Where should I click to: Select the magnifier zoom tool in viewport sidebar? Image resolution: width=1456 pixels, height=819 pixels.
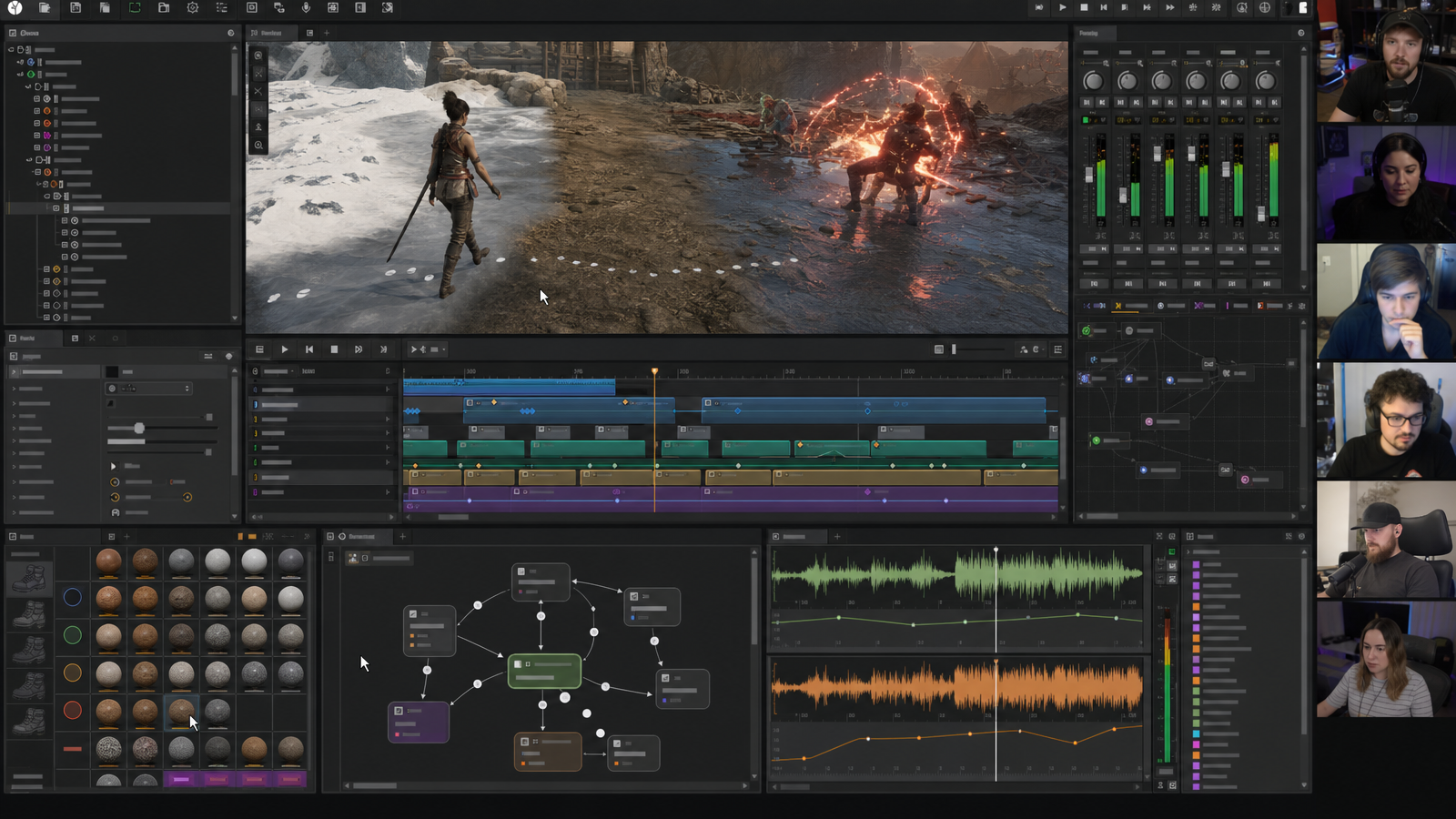click(x=258, y=146)
